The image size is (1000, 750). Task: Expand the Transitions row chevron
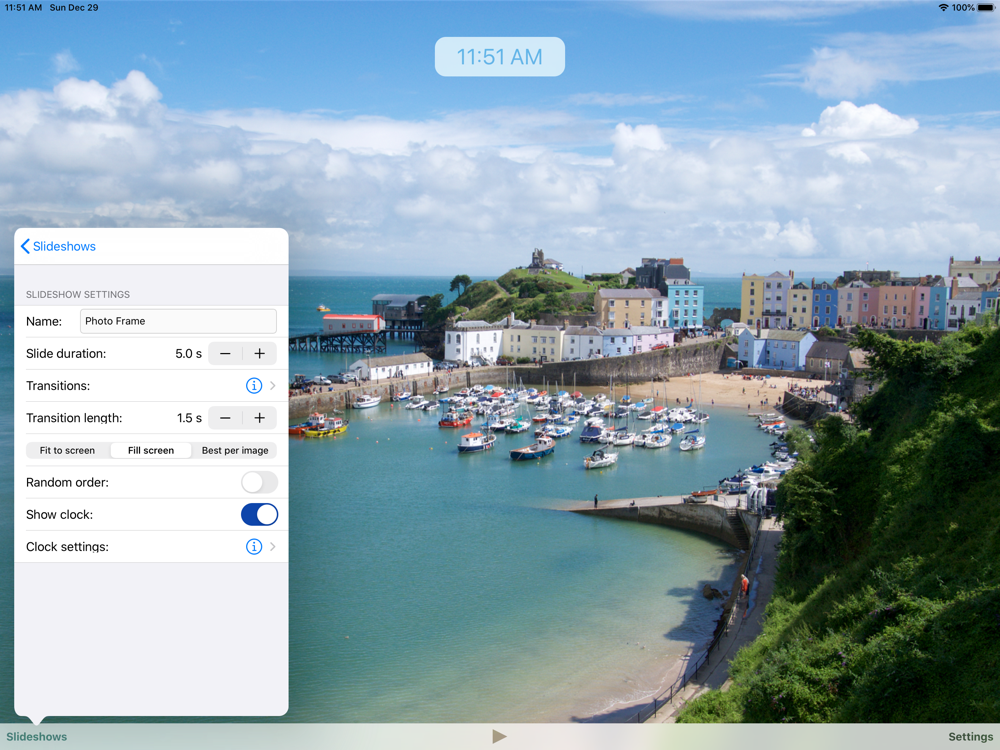click(x=272, y=386)
